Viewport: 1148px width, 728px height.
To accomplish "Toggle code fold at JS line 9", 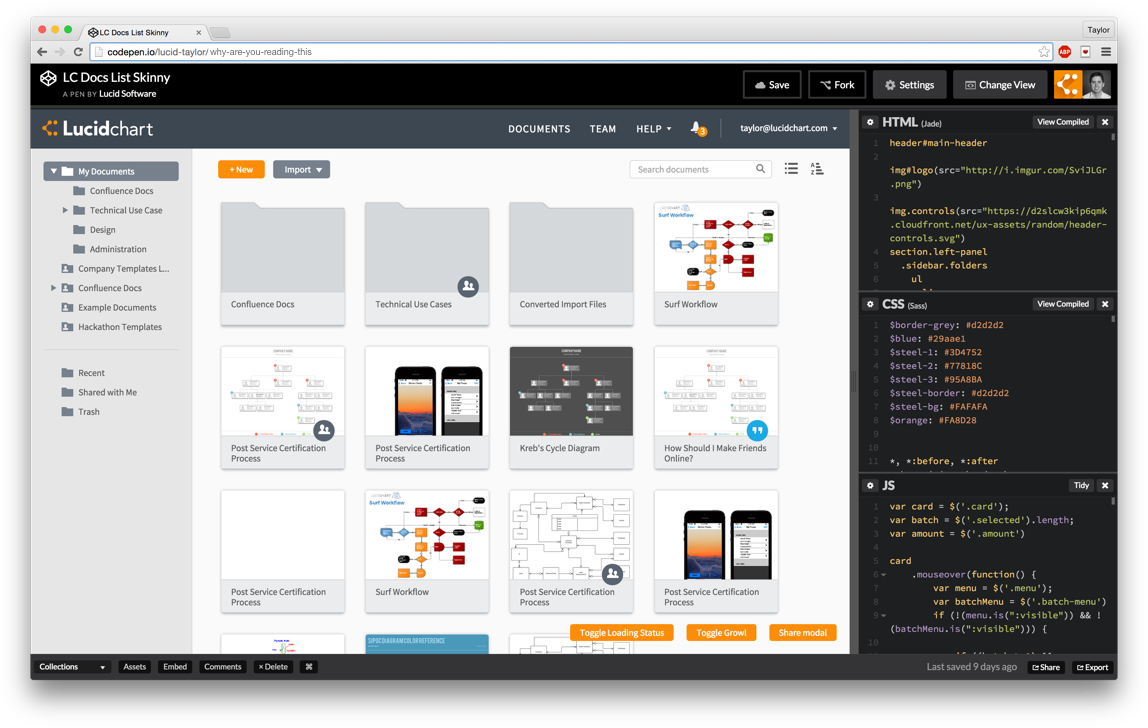I will point(884,616).
